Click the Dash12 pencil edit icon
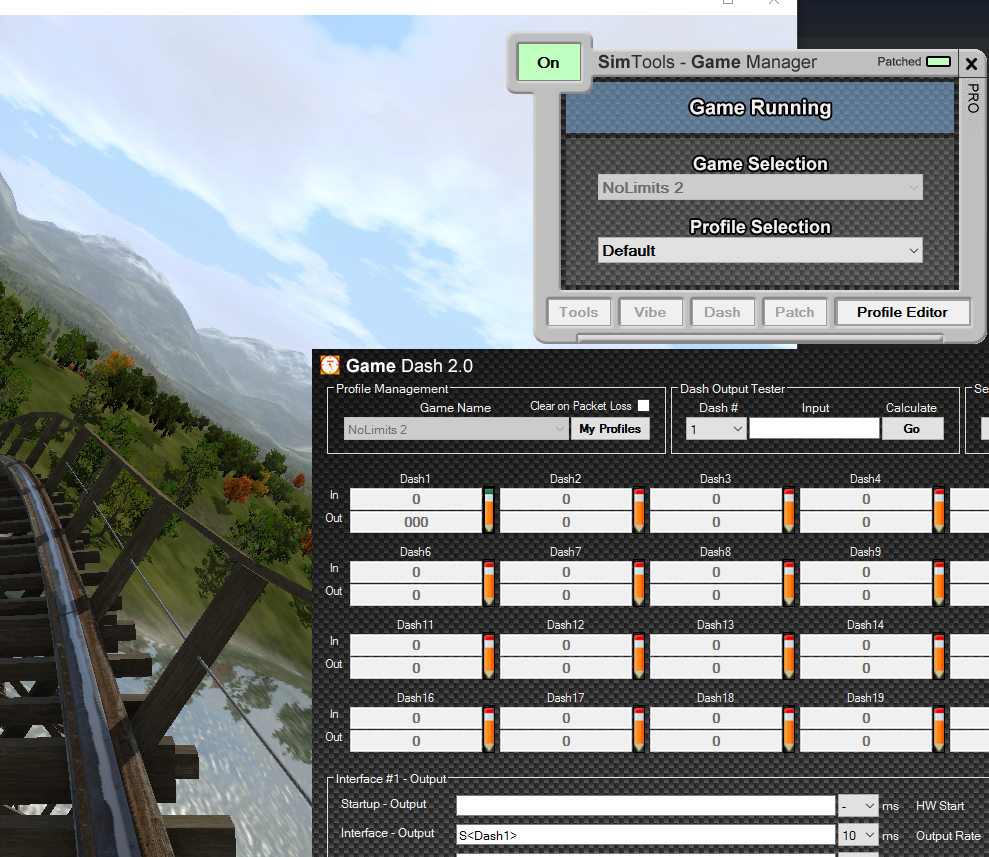The width and height of the screenshot is (989, 857). [x=639, y=656]
